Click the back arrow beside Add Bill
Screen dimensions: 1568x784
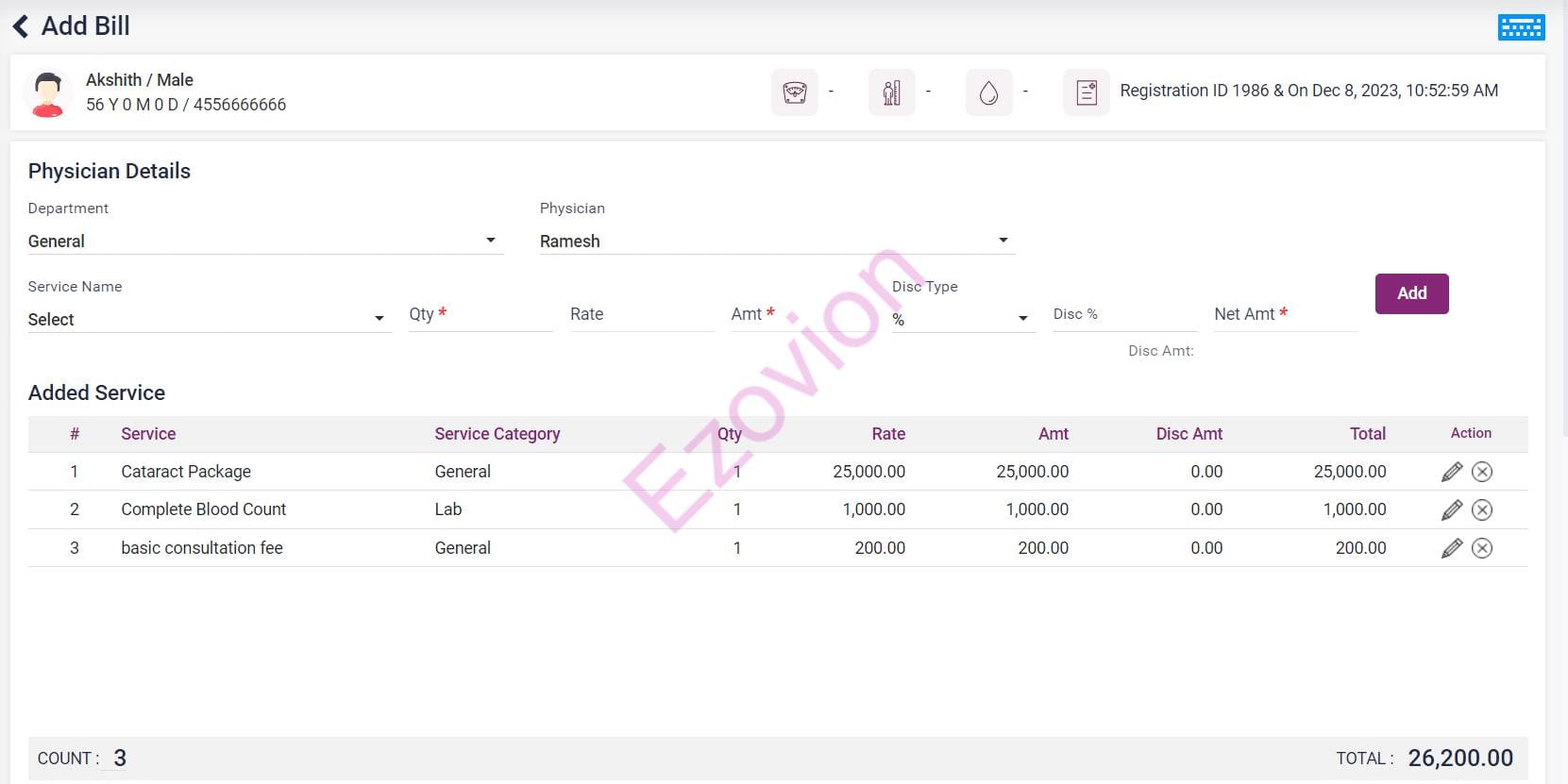[21, 26]
